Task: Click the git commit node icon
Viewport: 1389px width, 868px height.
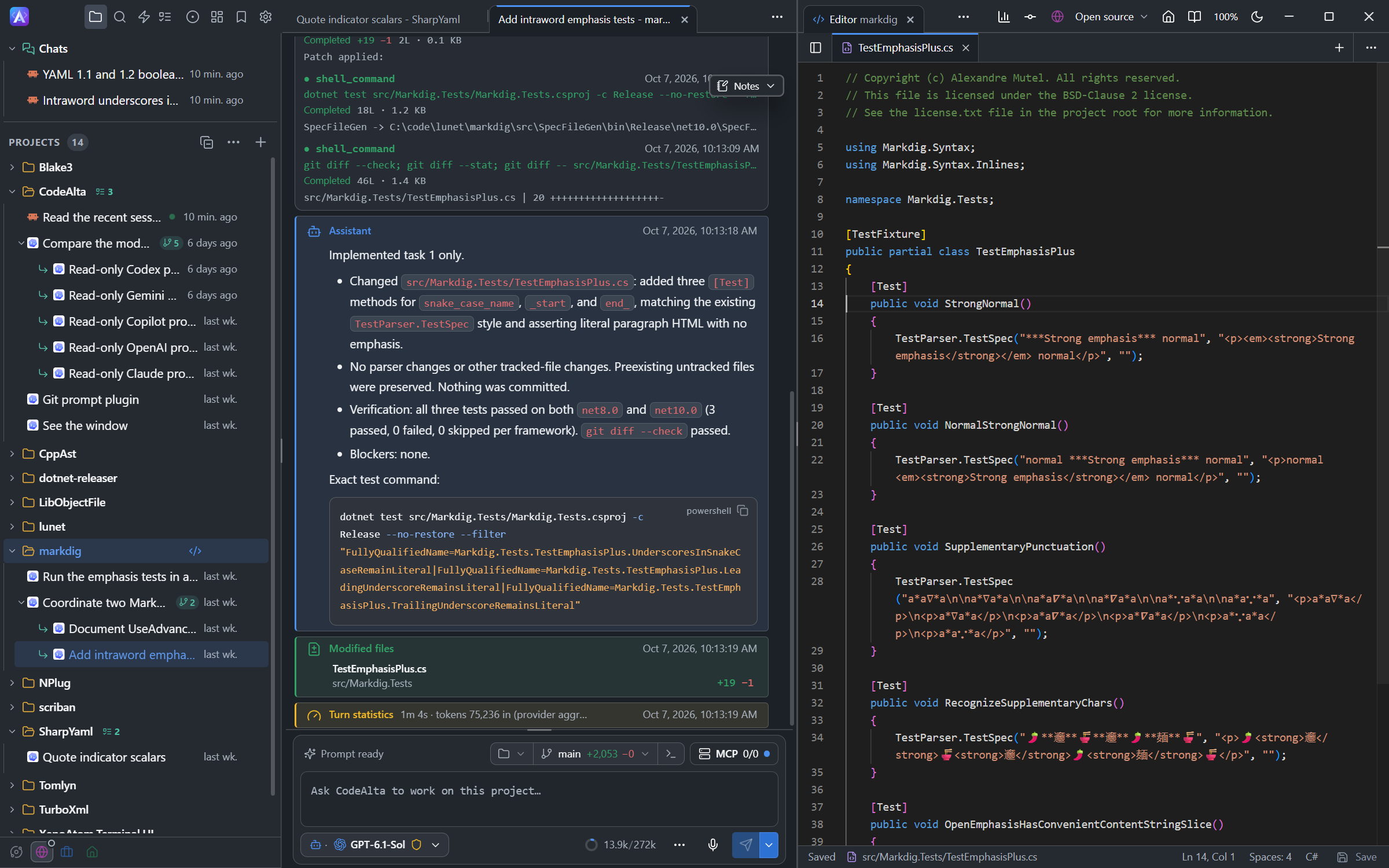Action: click(x=1030, y=17)
